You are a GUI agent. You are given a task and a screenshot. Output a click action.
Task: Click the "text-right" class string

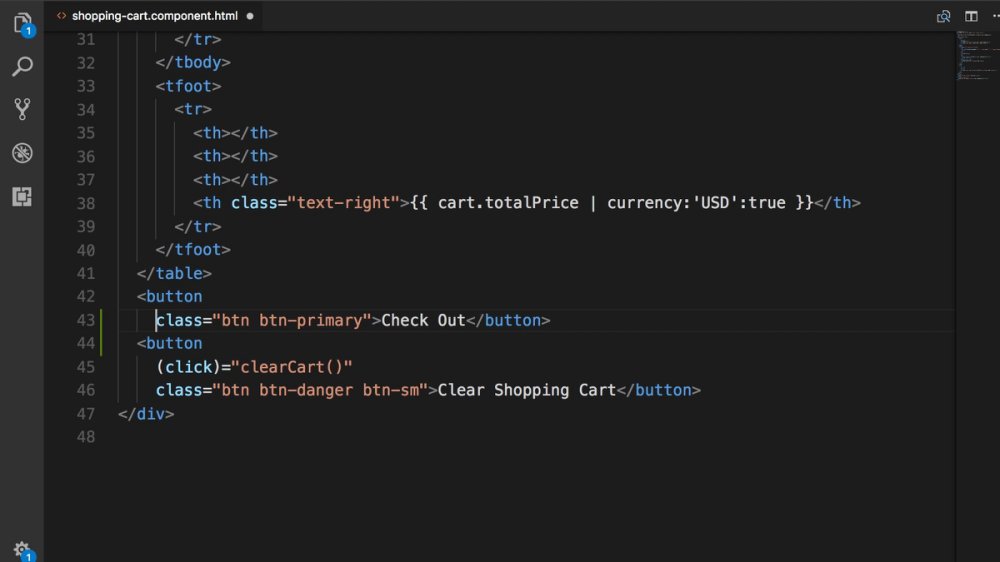coord(343,203)
